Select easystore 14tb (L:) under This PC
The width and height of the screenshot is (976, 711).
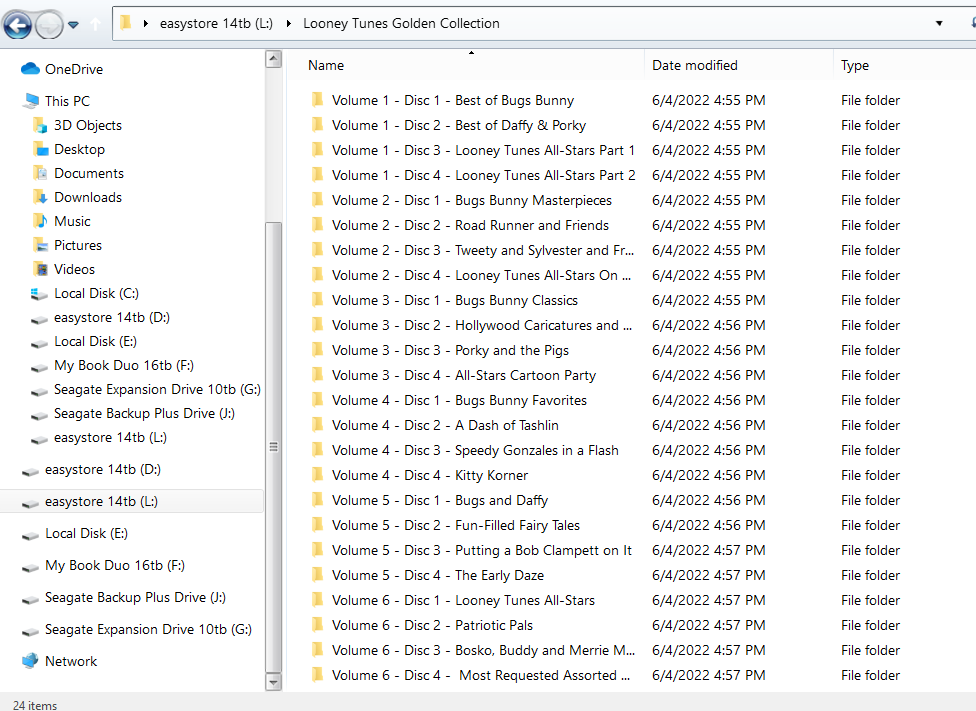111,438
